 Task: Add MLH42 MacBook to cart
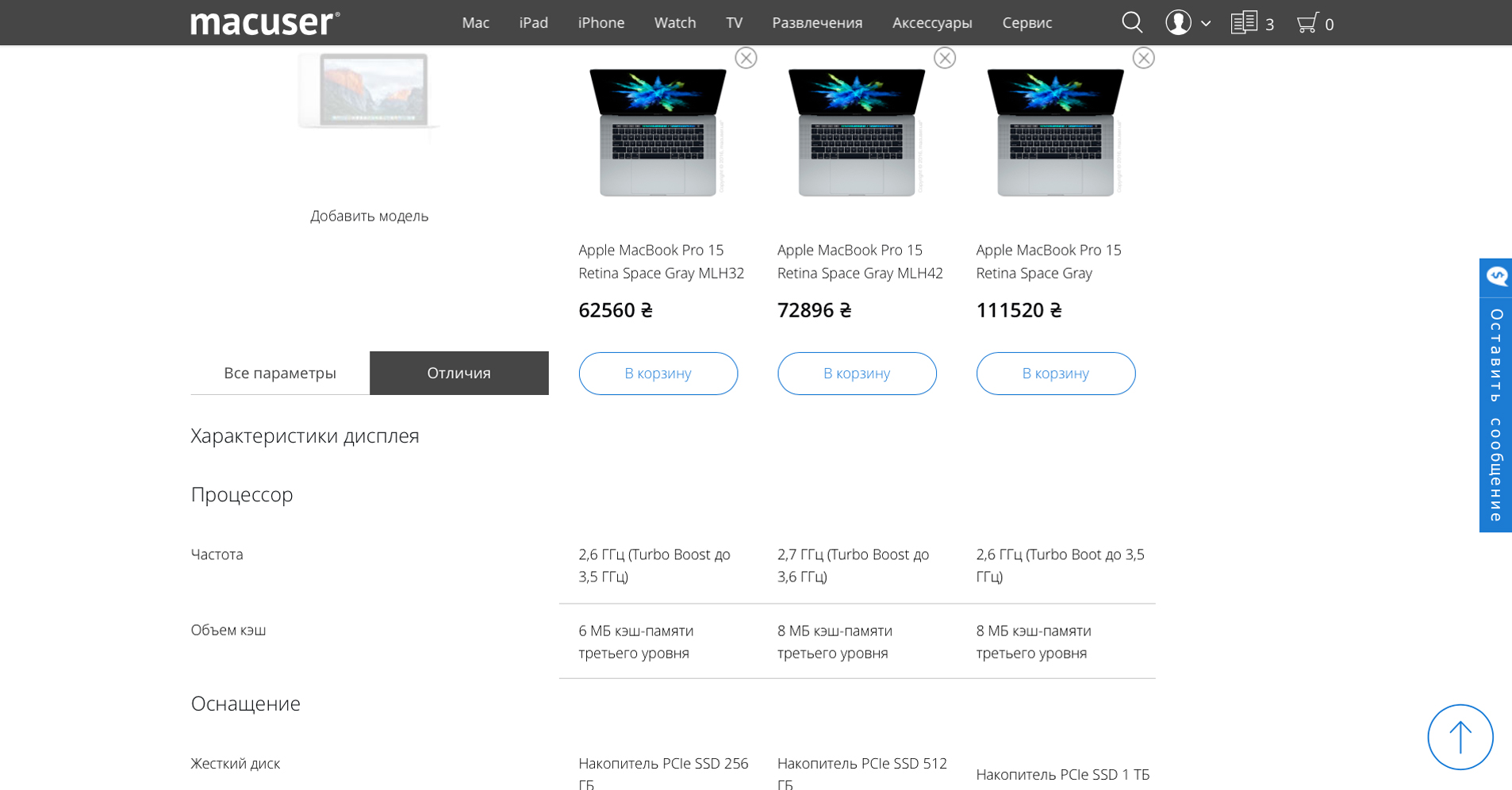(x=857, y=374)
